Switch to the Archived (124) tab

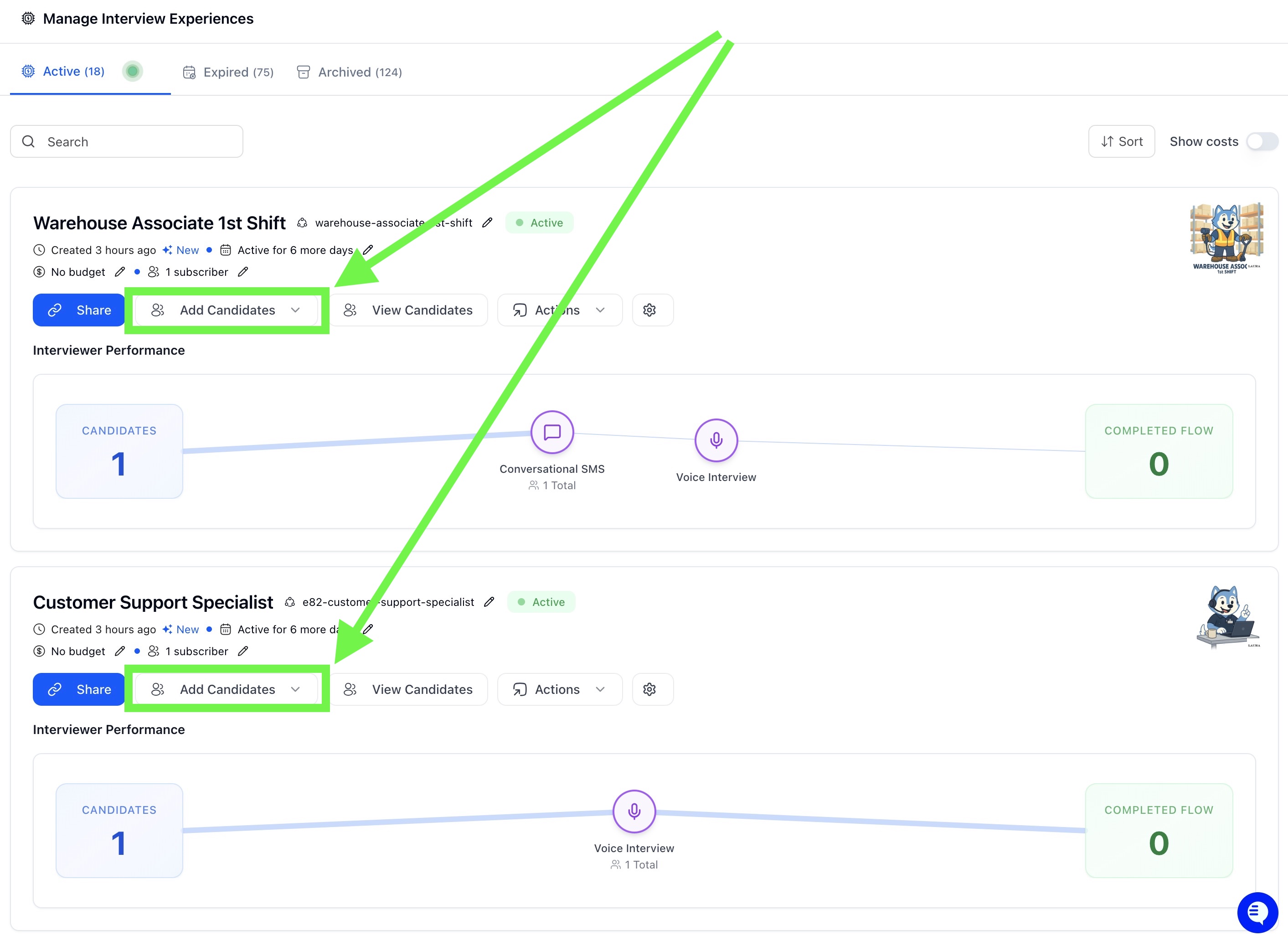click(x=350, y=72)
